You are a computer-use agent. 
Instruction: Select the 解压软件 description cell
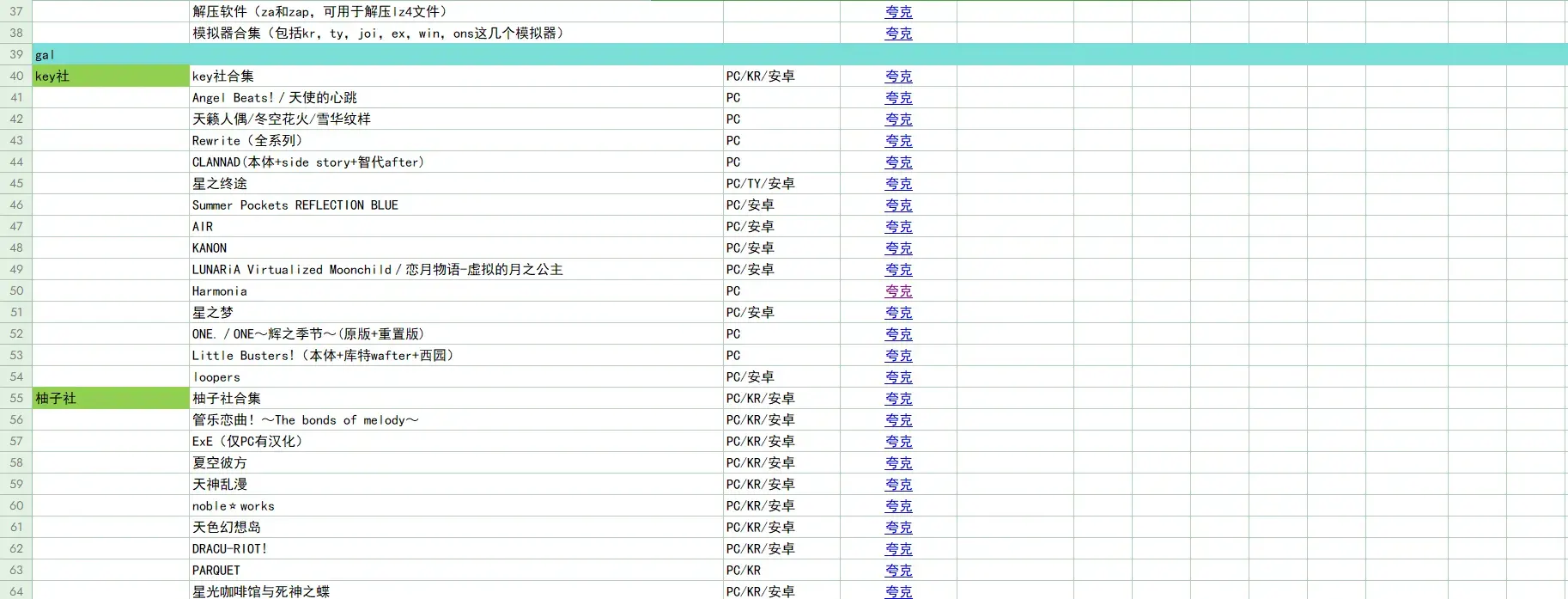pos(456,11)
